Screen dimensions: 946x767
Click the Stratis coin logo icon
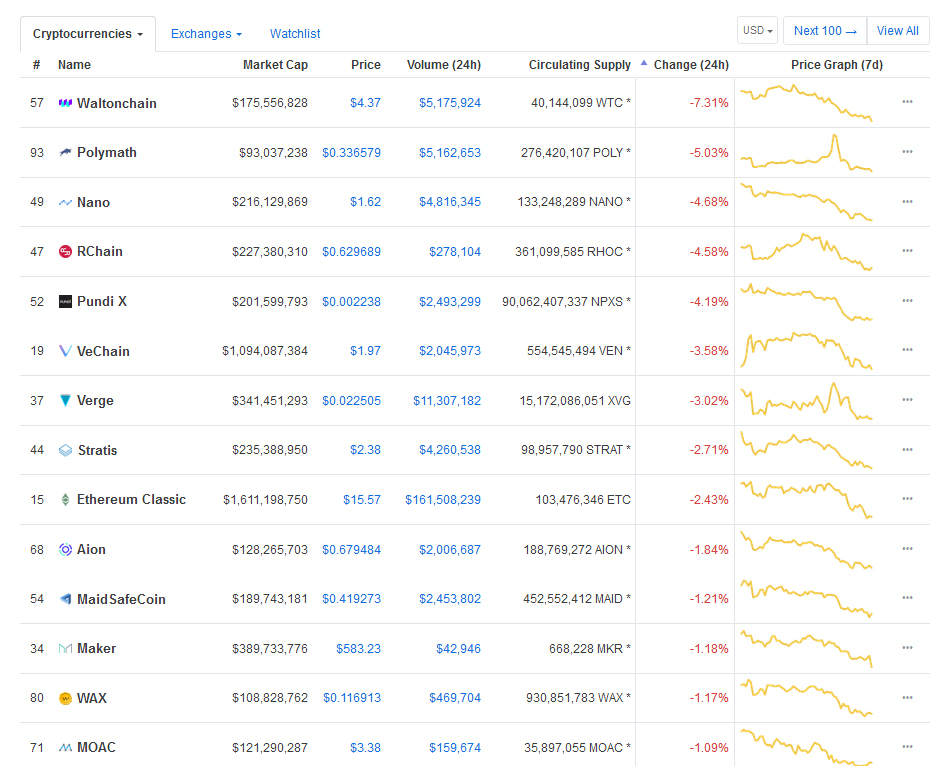coord(65,450)
